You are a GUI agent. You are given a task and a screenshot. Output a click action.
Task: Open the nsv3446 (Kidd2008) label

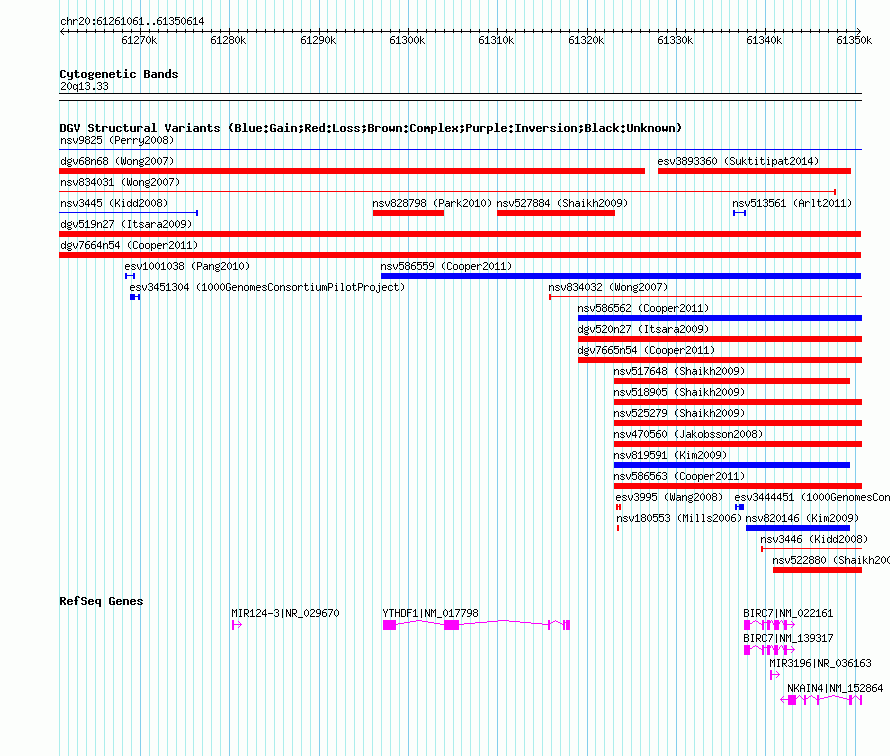tap(813, 539)
